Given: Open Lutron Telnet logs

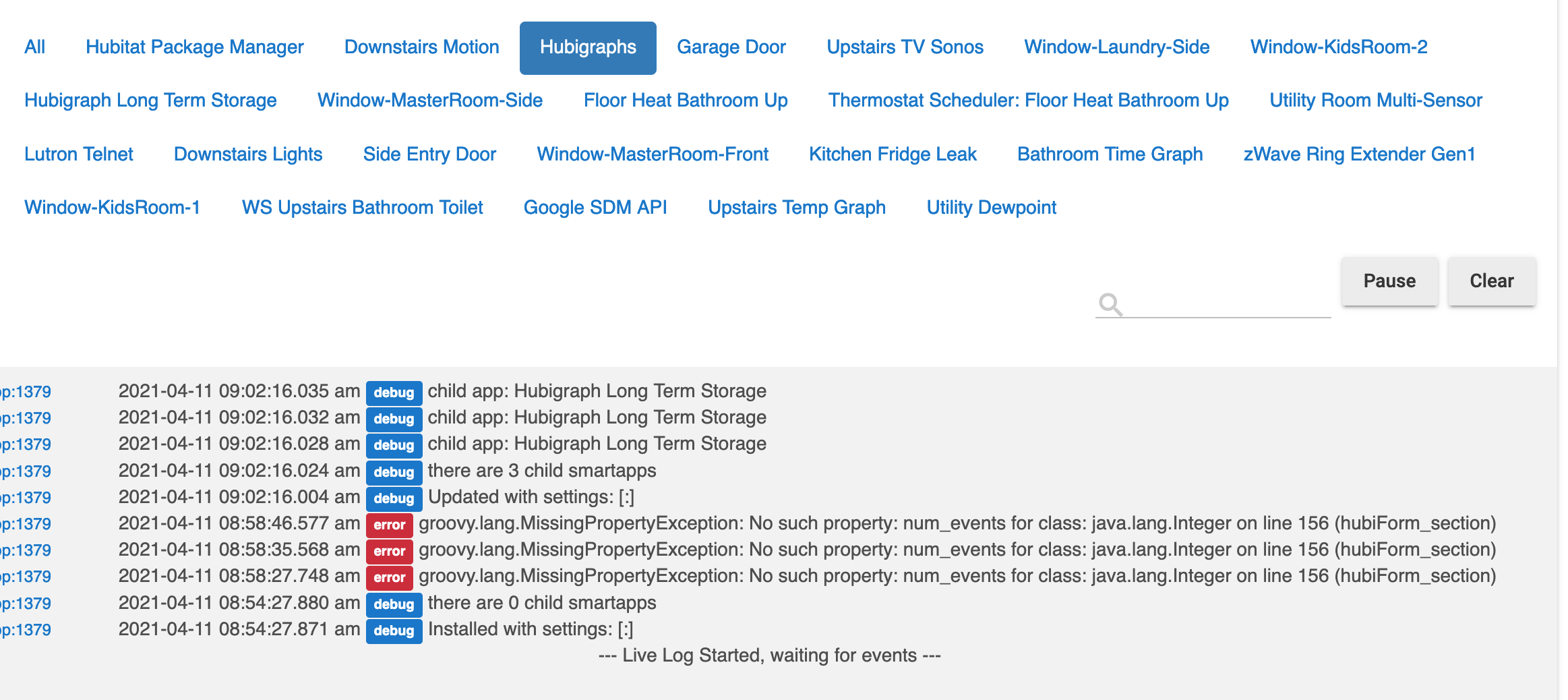Looking at the screenshot, I should point(79,154).
